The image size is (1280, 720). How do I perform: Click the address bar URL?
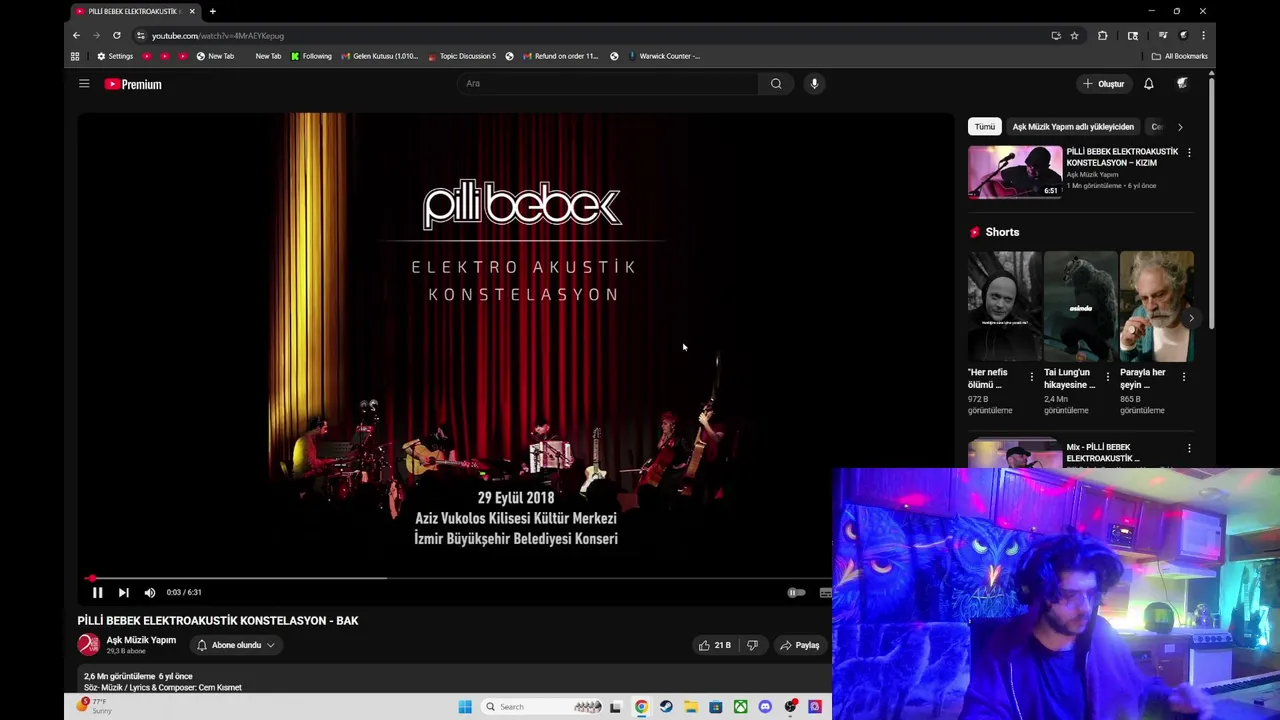[218, 36]
